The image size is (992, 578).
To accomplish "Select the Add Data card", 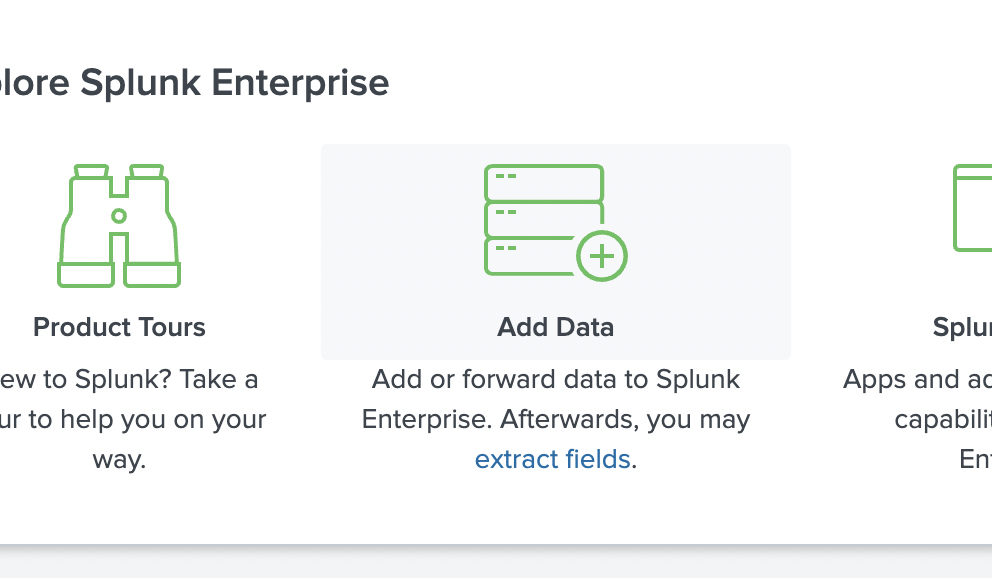I will coord(555,252).
